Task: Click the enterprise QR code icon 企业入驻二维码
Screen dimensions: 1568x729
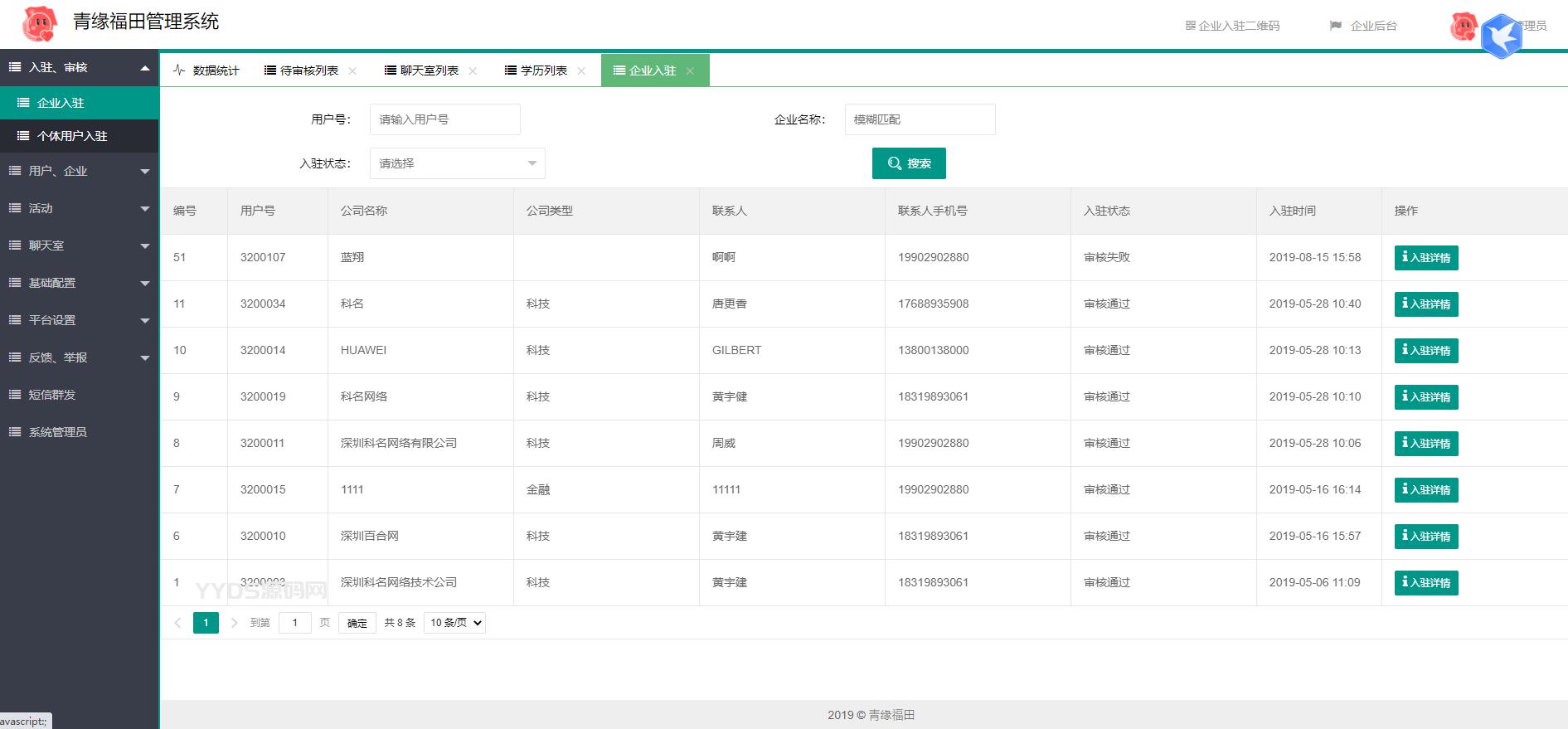Action: click(1190, 26)
